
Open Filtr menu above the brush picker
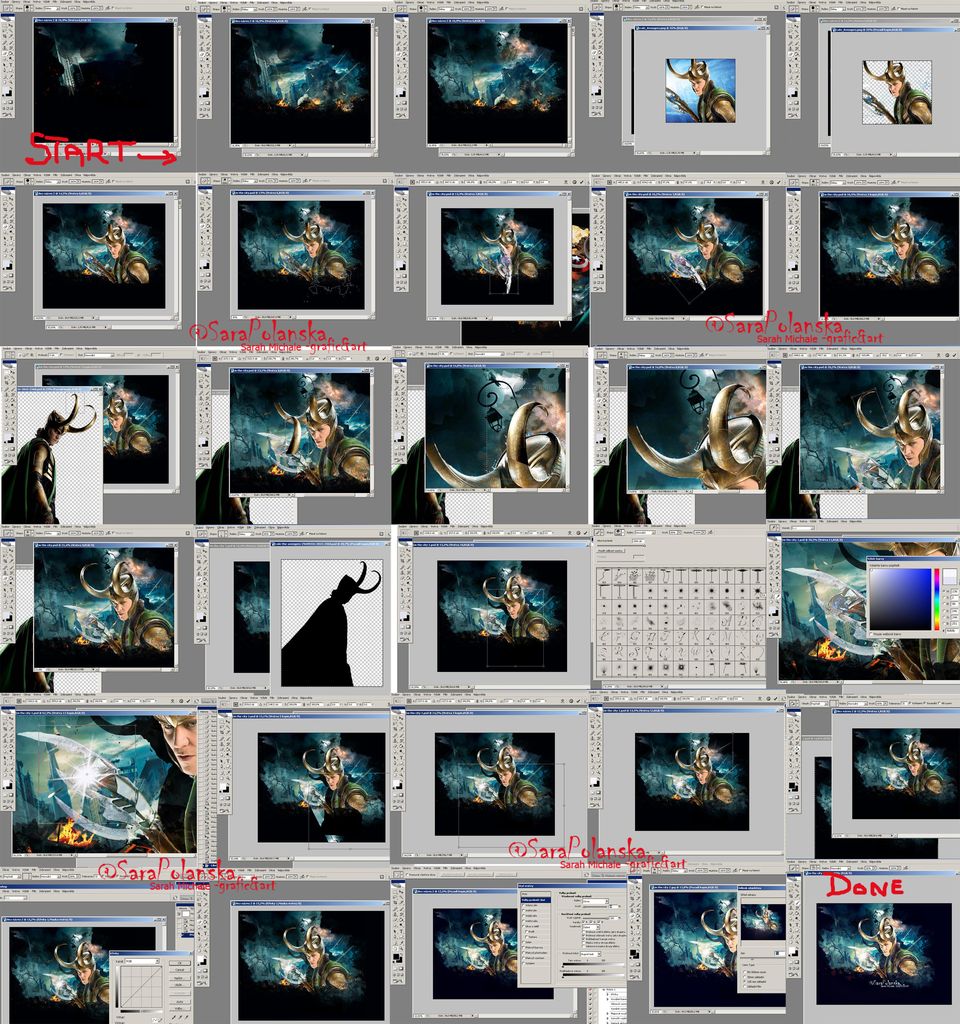point(646,526)
